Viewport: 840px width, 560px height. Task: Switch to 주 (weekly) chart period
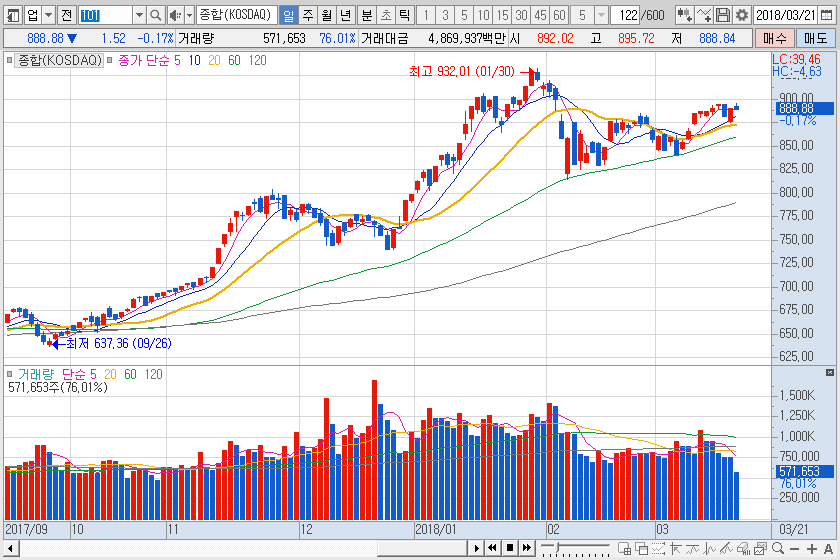307,15
